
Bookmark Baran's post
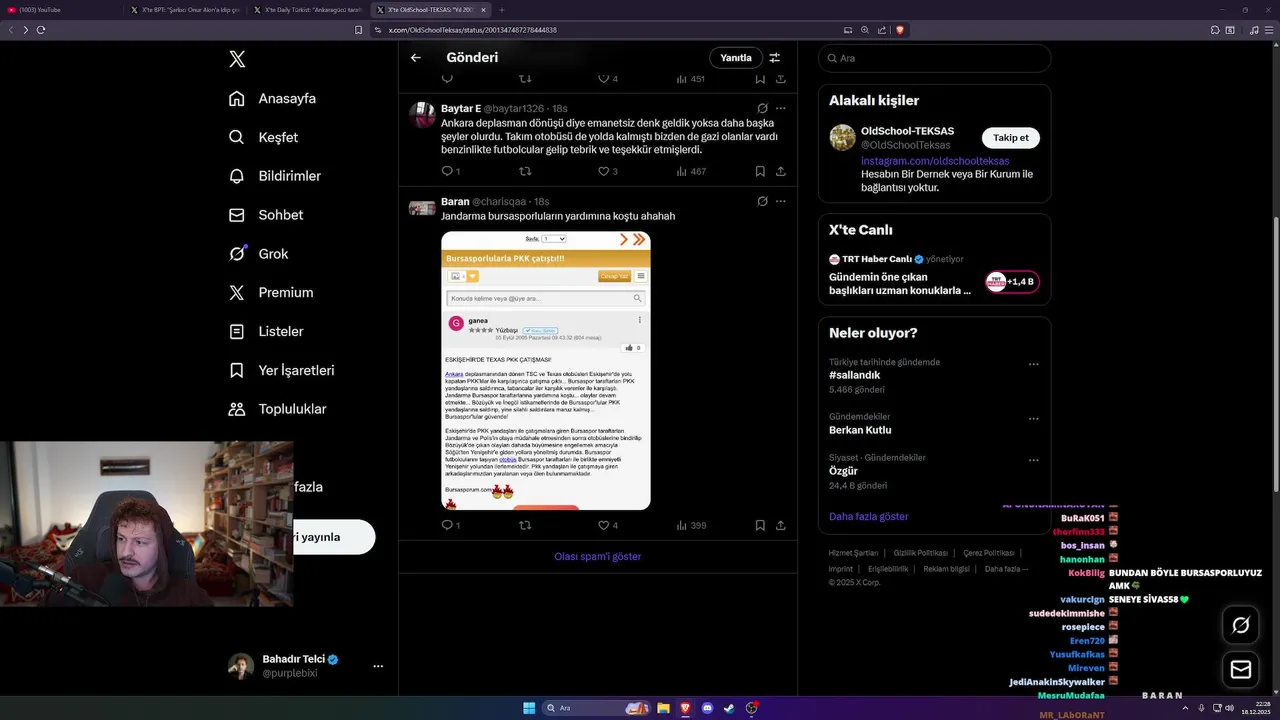pyautogui.click(x=760, y=525)
